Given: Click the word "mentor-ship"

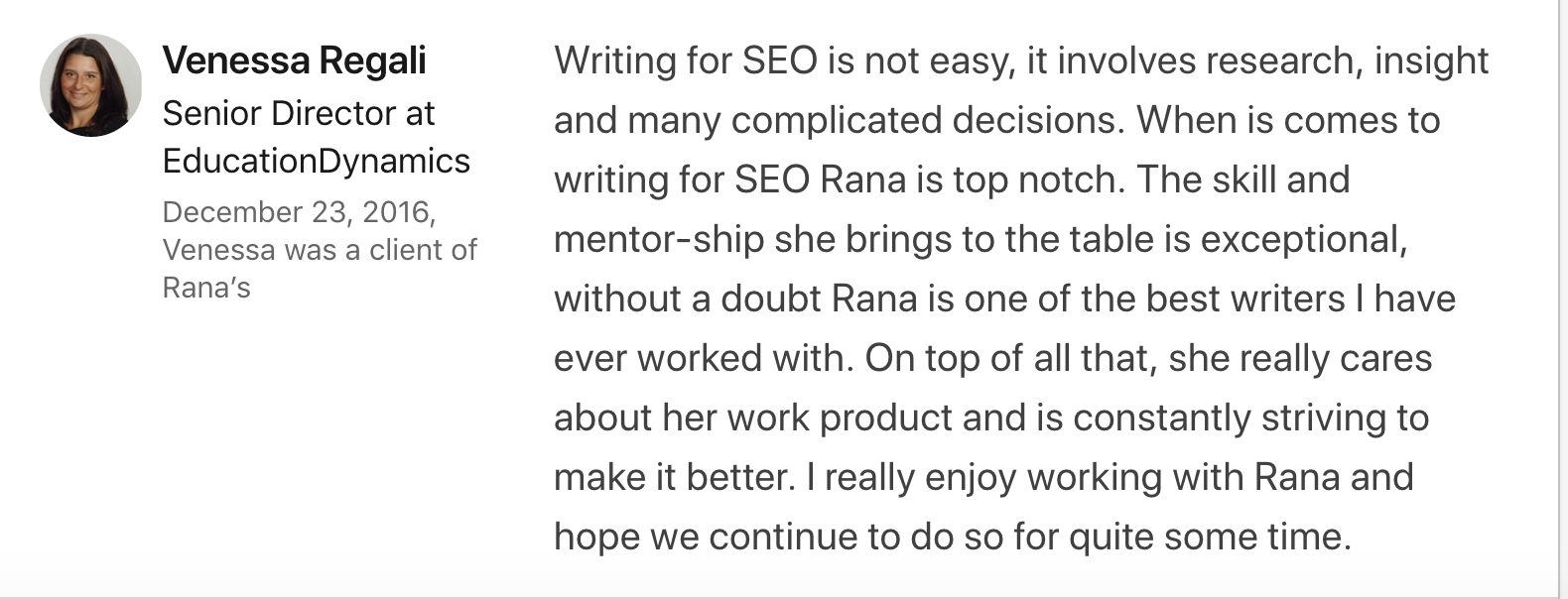Looking at the screenshot, I should pos(658,240).
